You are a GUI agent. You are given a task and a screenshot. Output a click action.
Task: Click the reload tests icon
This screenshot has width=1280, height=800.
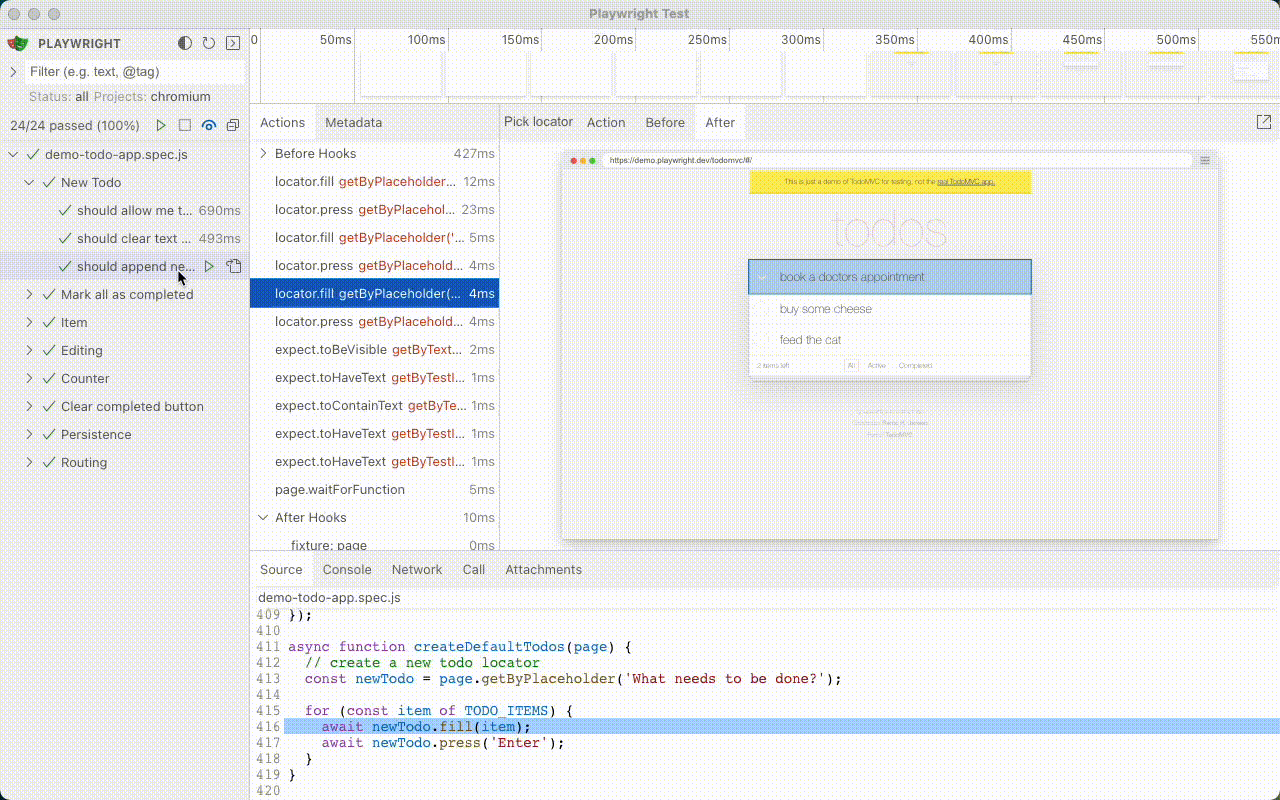(x=209, y=43)
